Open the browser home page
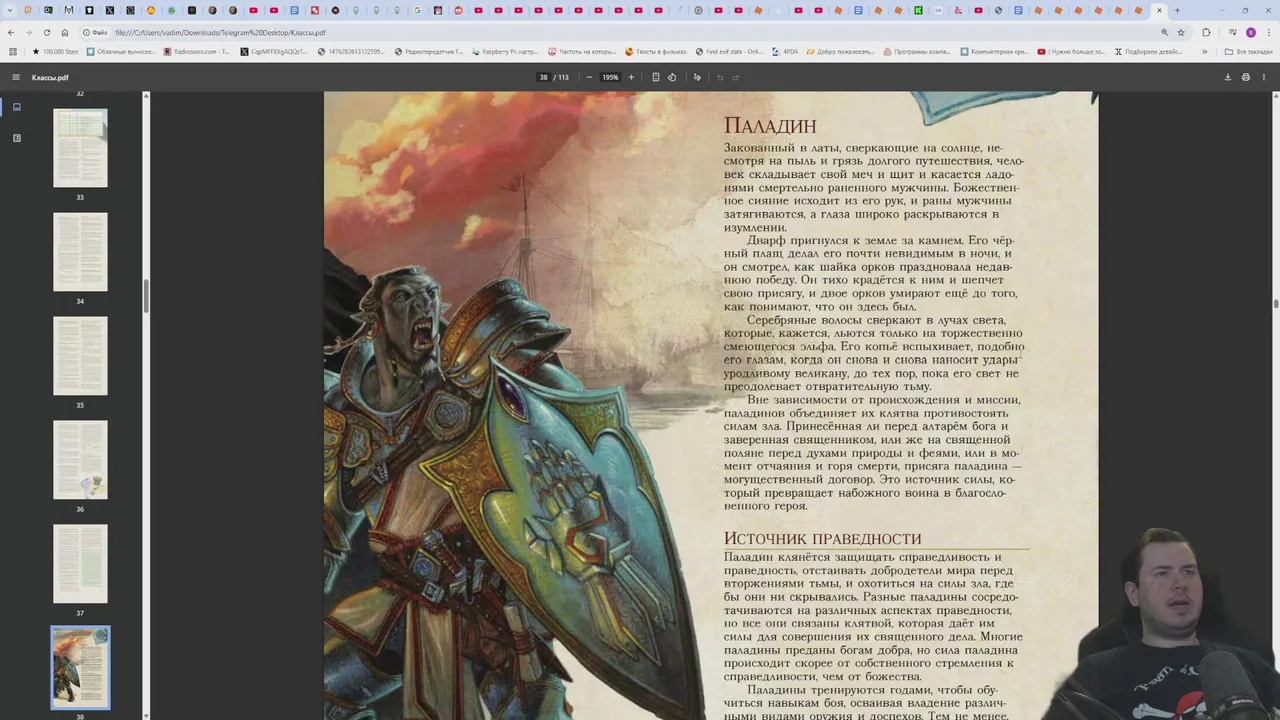 (x=65, y=32)
